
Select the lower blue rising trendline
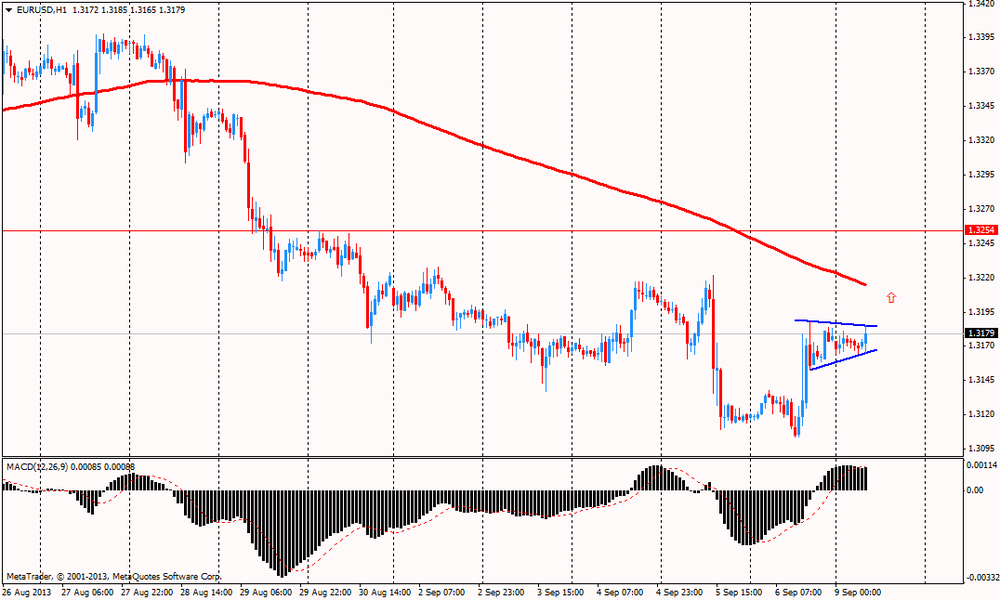pyautogui.click(x=843, y=360)
